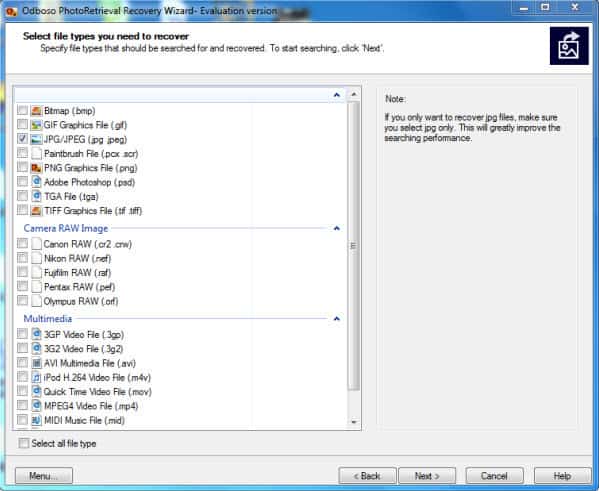Click the MIDI Music File icon

tap(36, 420)
